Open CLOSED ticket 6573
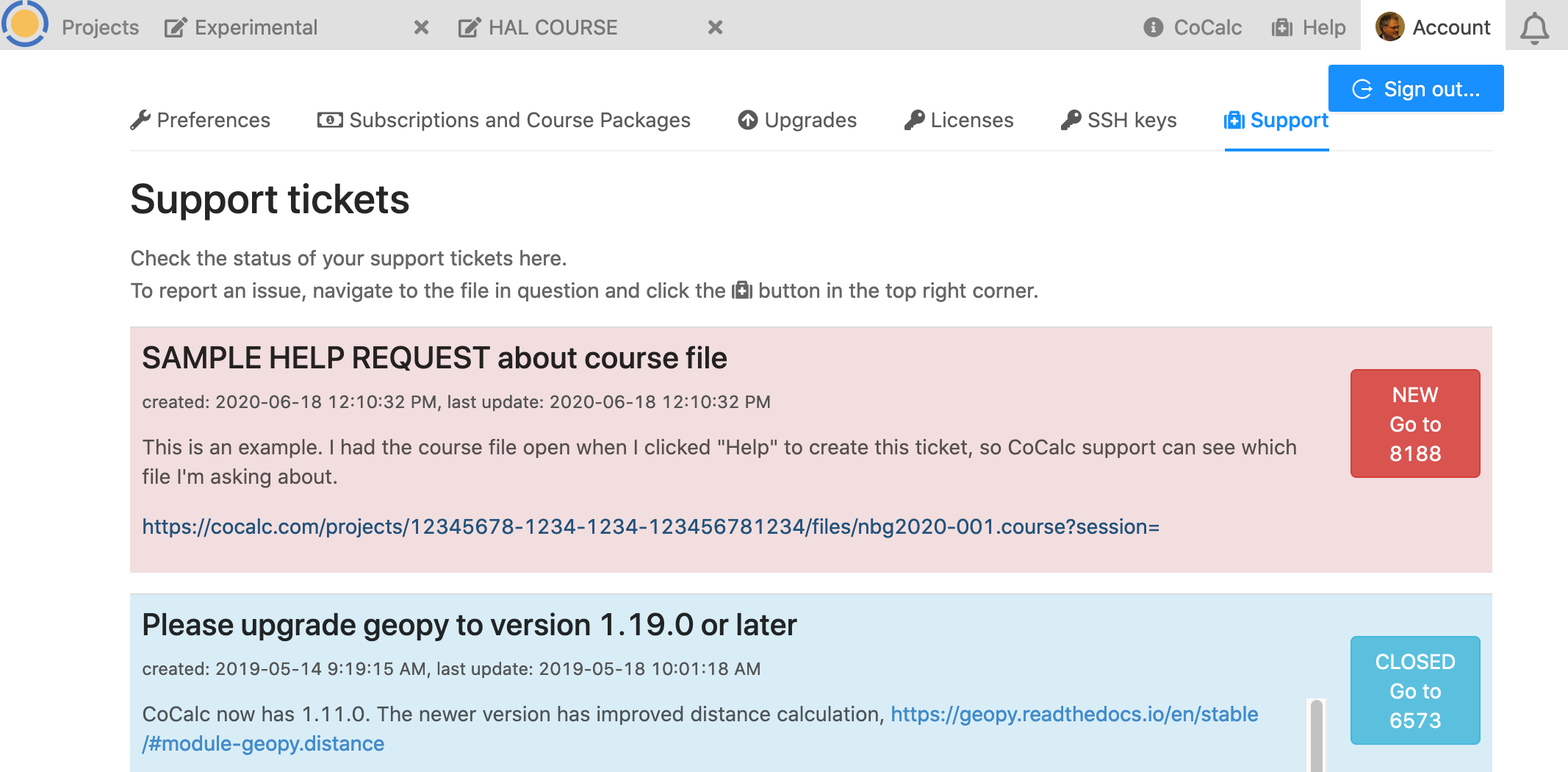The height and width of the screenshot is (772, 1568). click(1414, 690)
